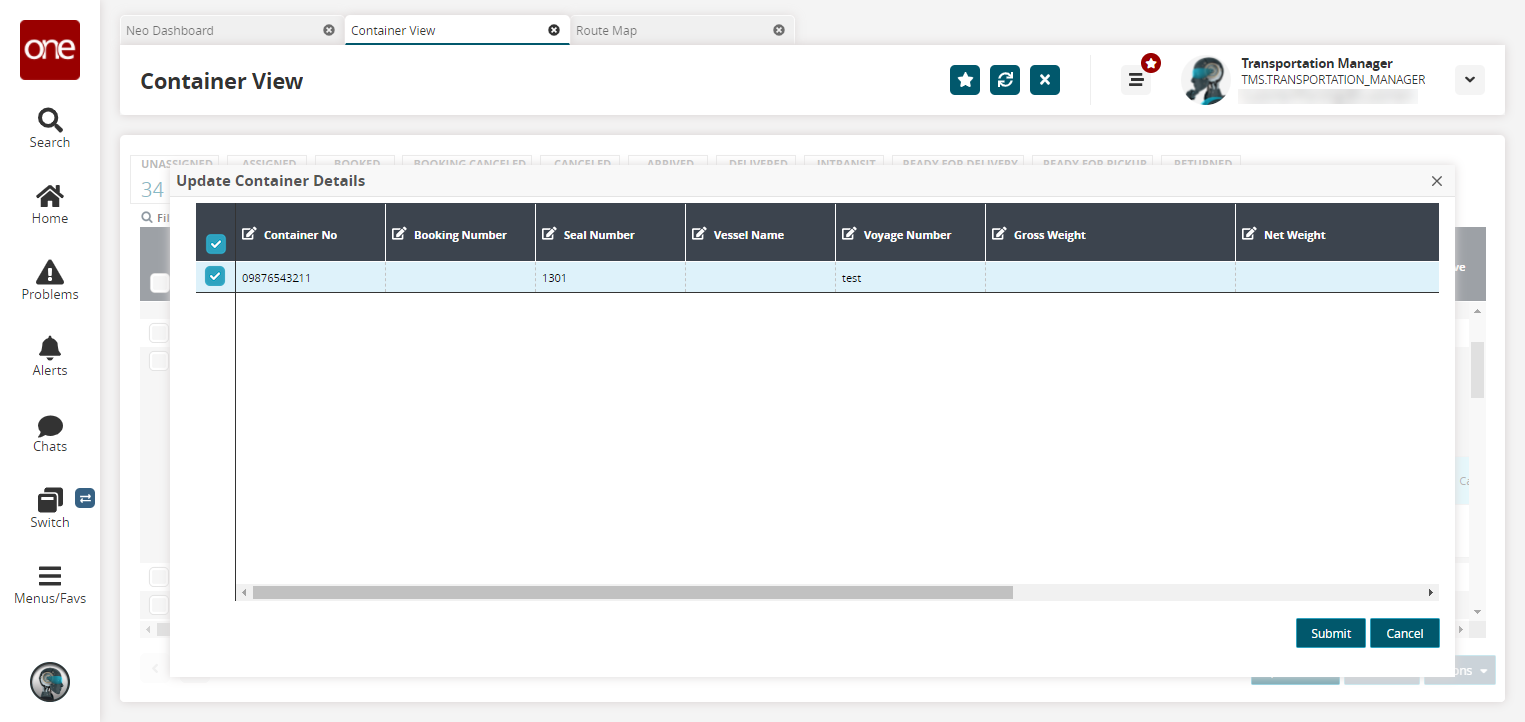Open the Problems panel
The width and height of the screenshot is (1525, 722).
(50, 280)
